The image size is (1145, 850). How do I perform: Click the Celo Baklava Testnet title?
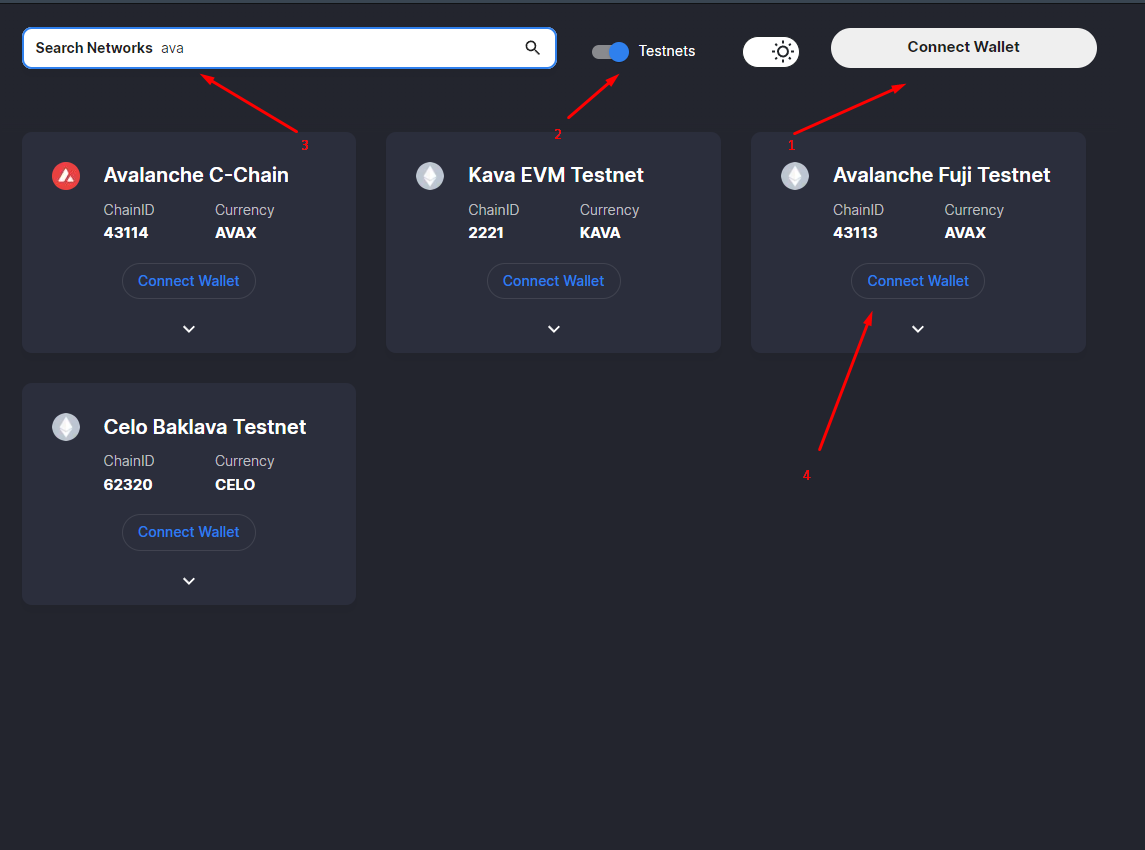click(204, 427)
